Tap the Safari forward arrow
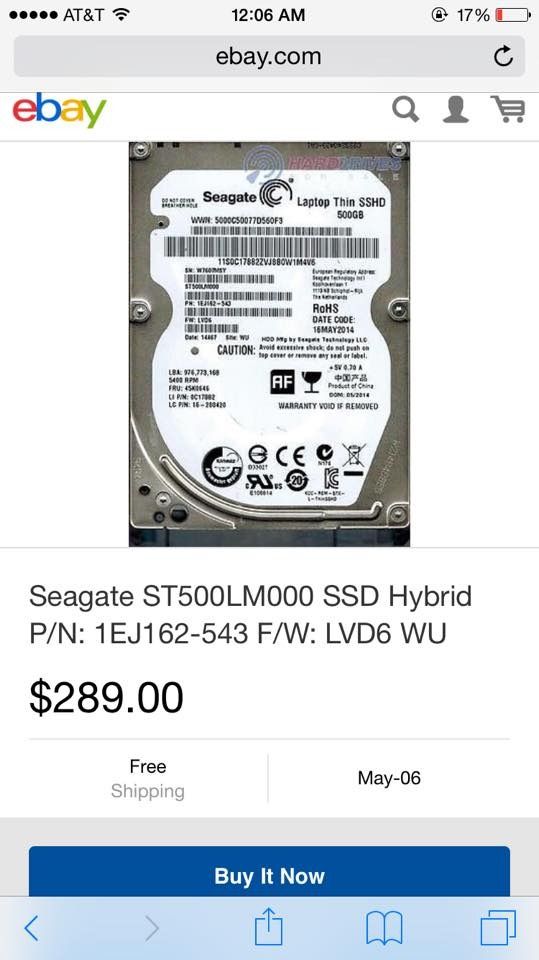 point(152,928)
